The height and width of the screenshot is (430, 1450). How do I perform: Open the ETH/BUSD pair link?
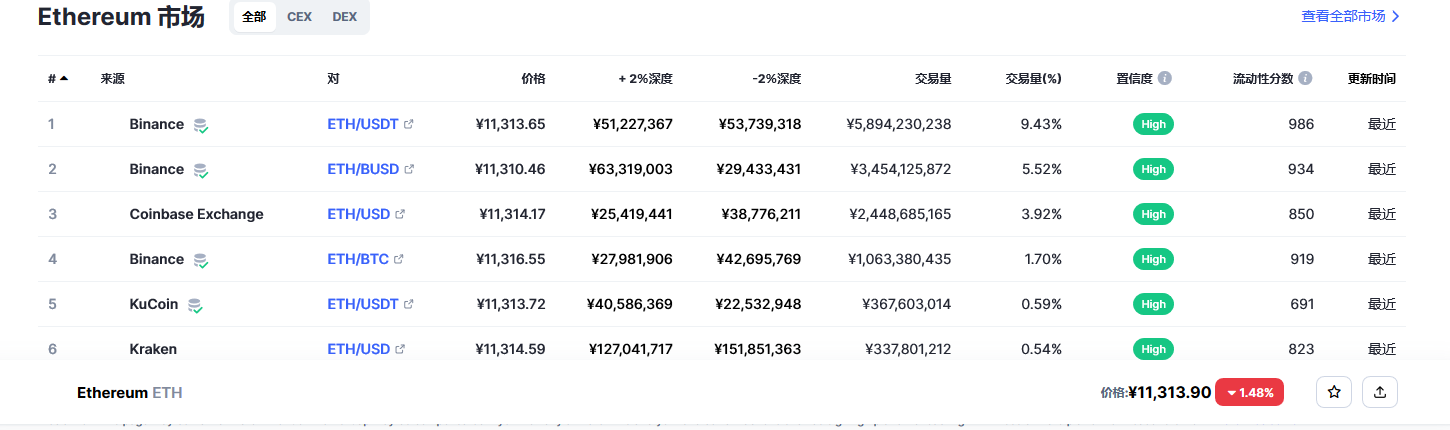click(363, 170)
